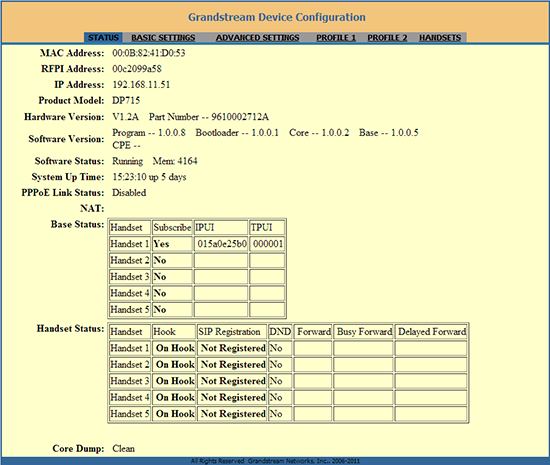Image resolution: width=550 pixels, height=465 pixels.
Task: Select MAC address value 00:0B:82:41:D0:53
Action: 149,53
